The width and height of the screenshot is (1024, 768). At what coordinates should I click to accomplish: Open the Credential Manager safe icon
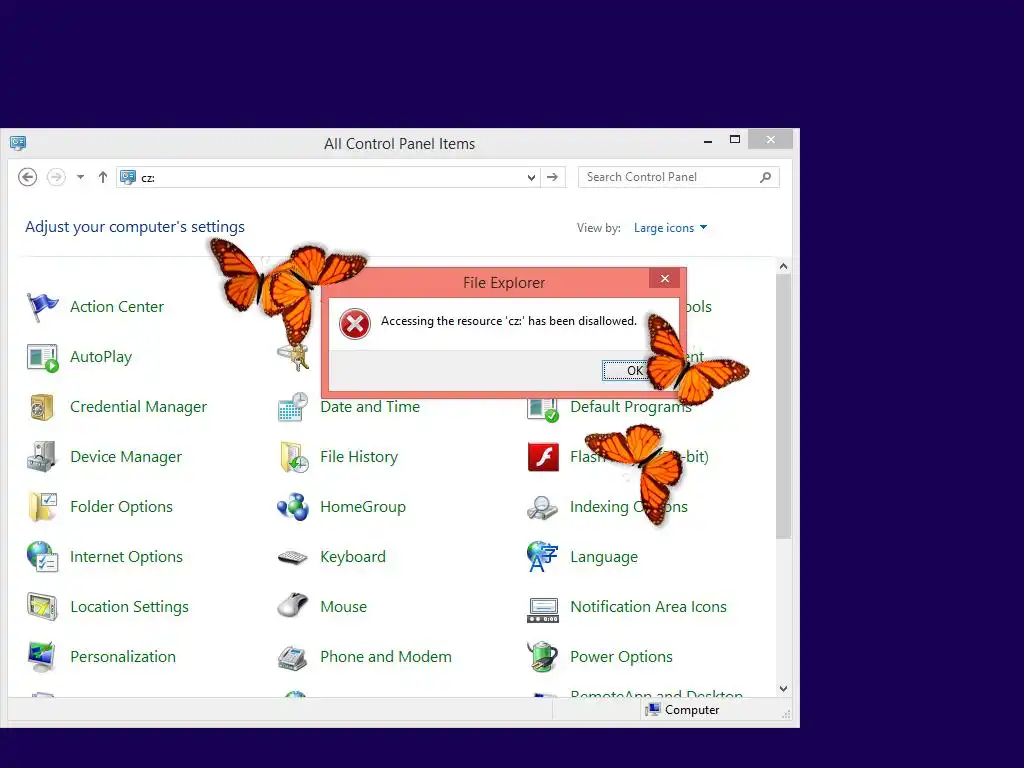click(42, 407)
